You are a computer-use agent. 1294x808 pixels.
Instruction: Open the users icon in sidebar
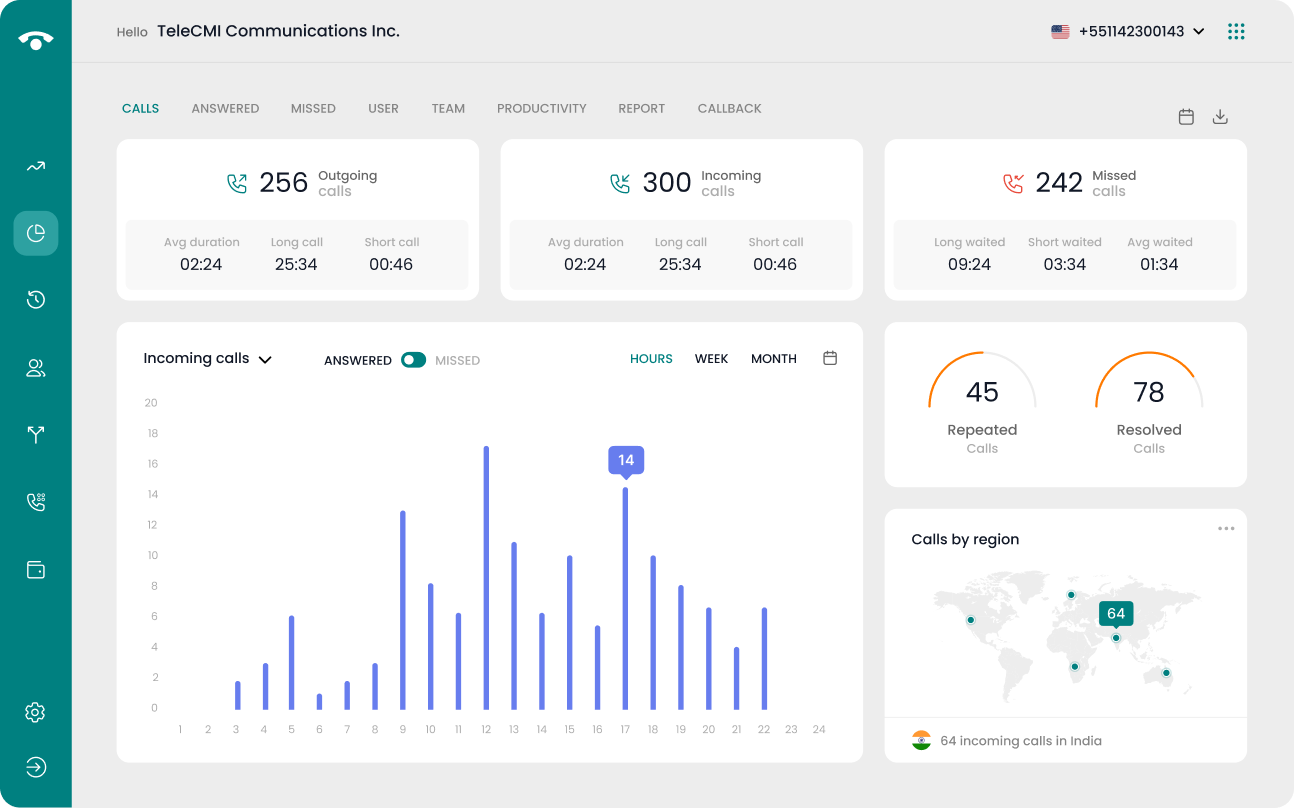pos(36,368)
